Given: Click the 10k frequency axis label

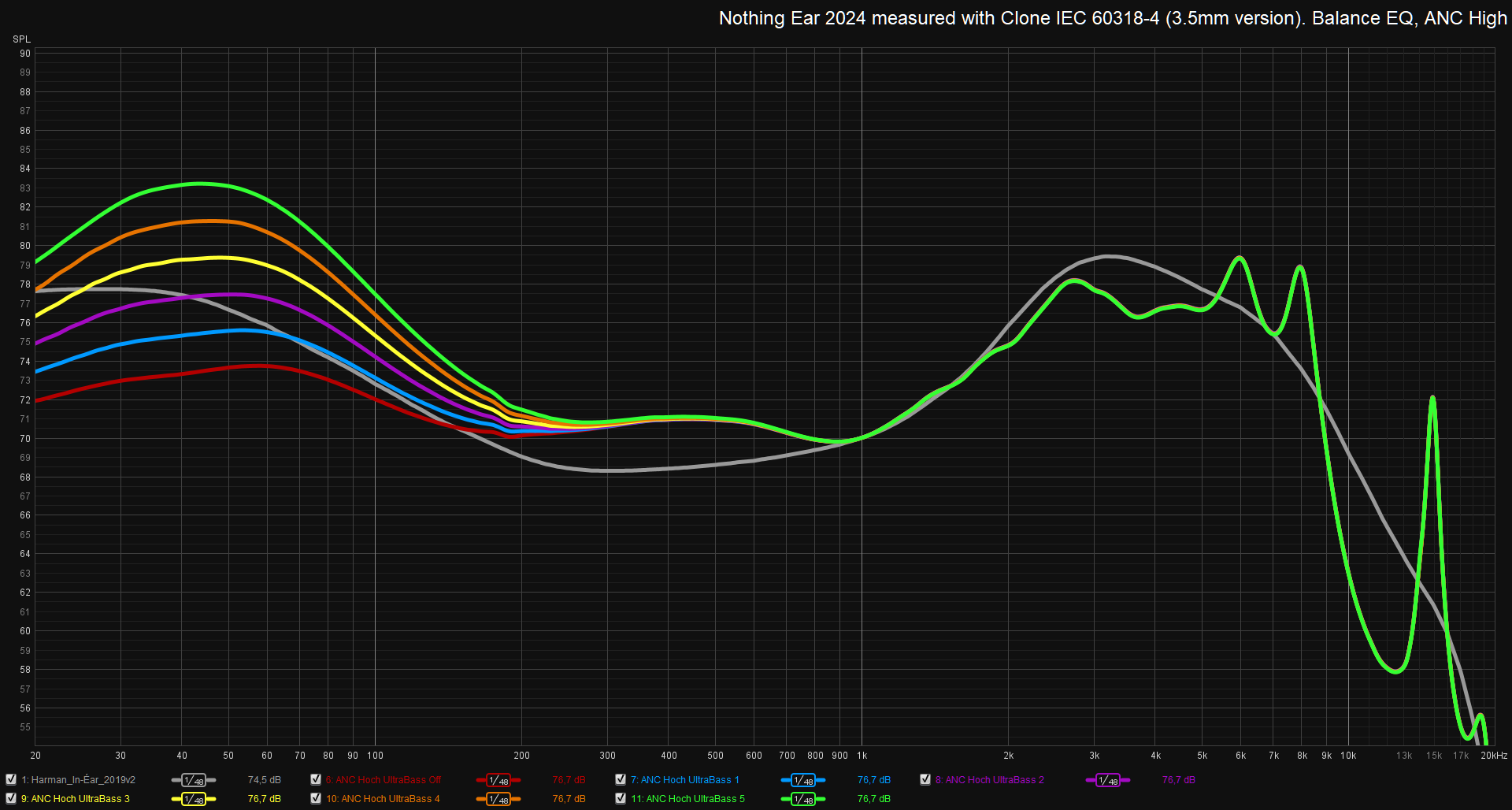Looking at the screenshot, I should click(x=1348, y=756).
